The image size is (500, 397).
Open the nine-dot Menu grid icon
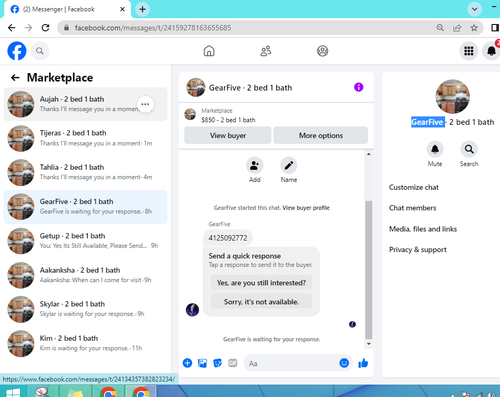click(x=469, y=51)
